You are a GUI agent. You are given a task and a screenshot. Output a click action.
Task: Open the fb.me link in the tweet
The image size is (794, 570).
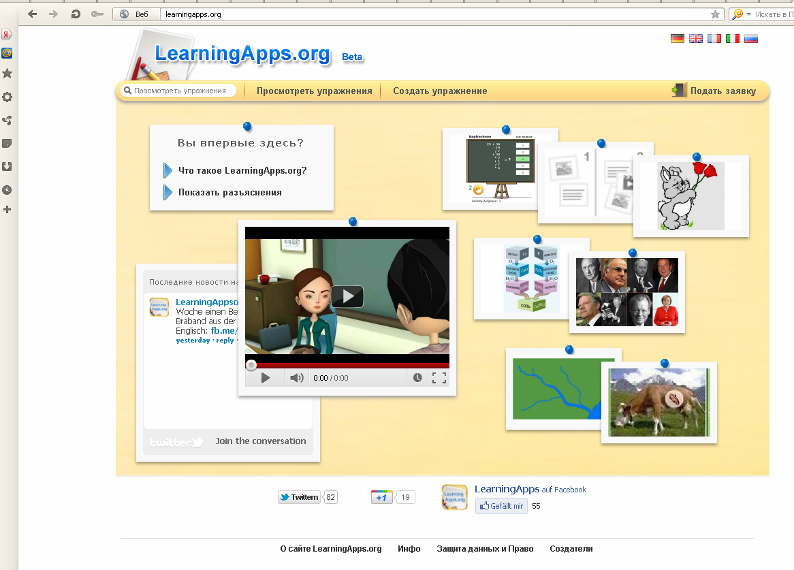coord(224,331)
